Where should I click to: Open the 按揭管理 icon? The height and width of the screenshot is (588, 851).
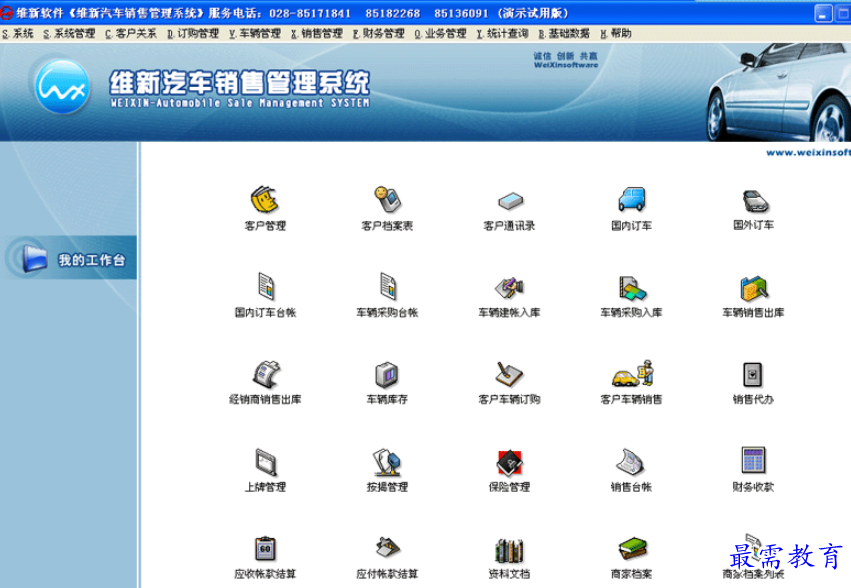point(387,462)
